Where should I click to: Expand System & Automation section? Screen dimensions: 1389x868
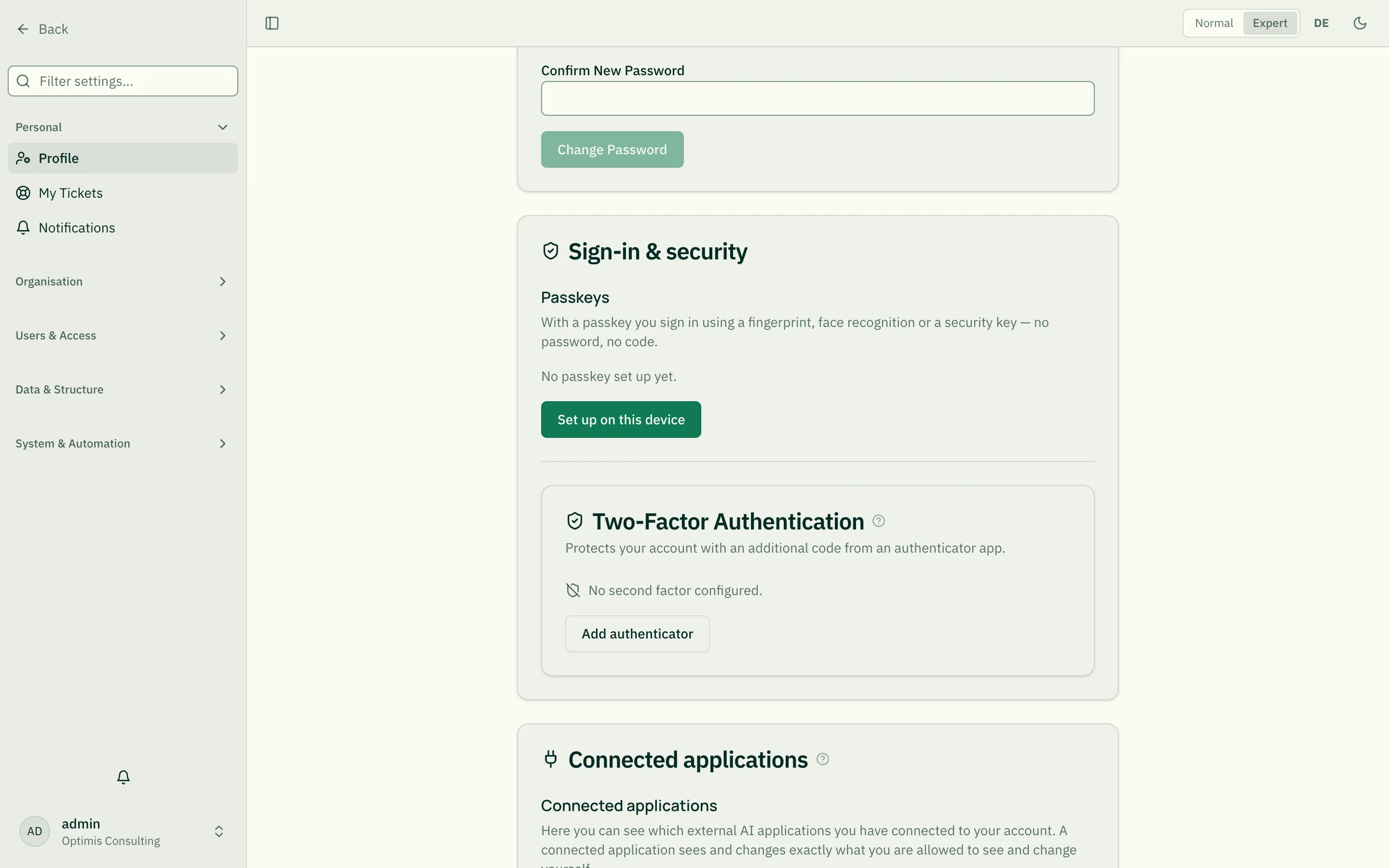click(x=123, y=443)
